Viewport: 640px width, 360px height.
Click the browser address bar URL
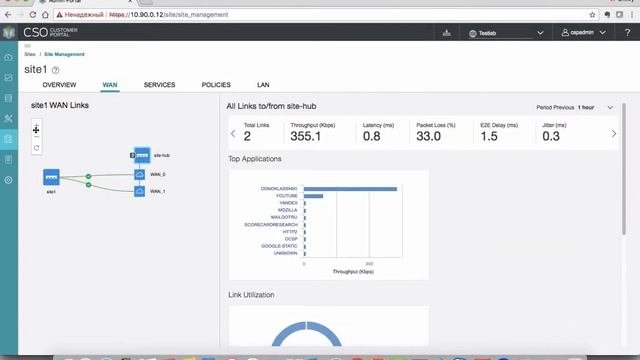pyautogui.click(x=169, y=15)
